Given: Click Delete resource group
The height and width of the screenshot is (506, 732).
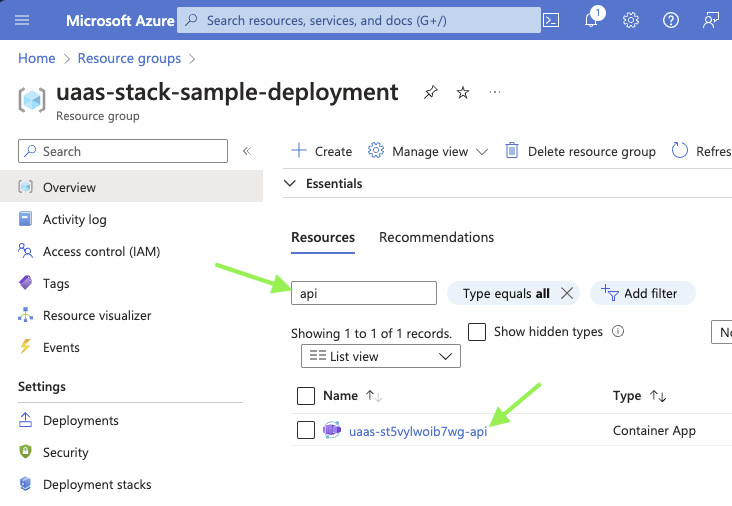Looking at the screenshot, I should [x=580, y=151].
